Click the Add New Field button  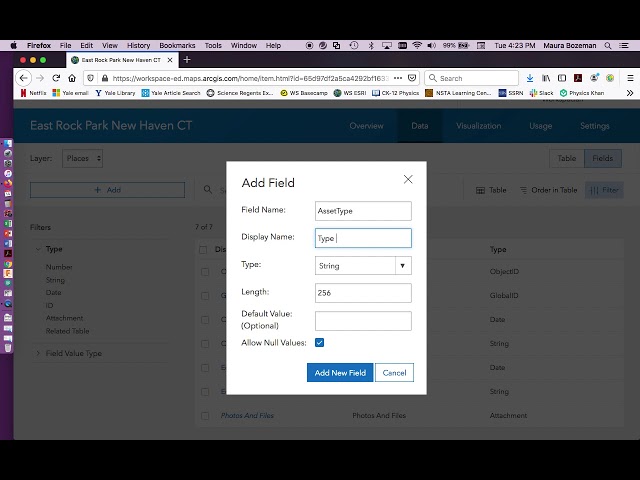340,373
